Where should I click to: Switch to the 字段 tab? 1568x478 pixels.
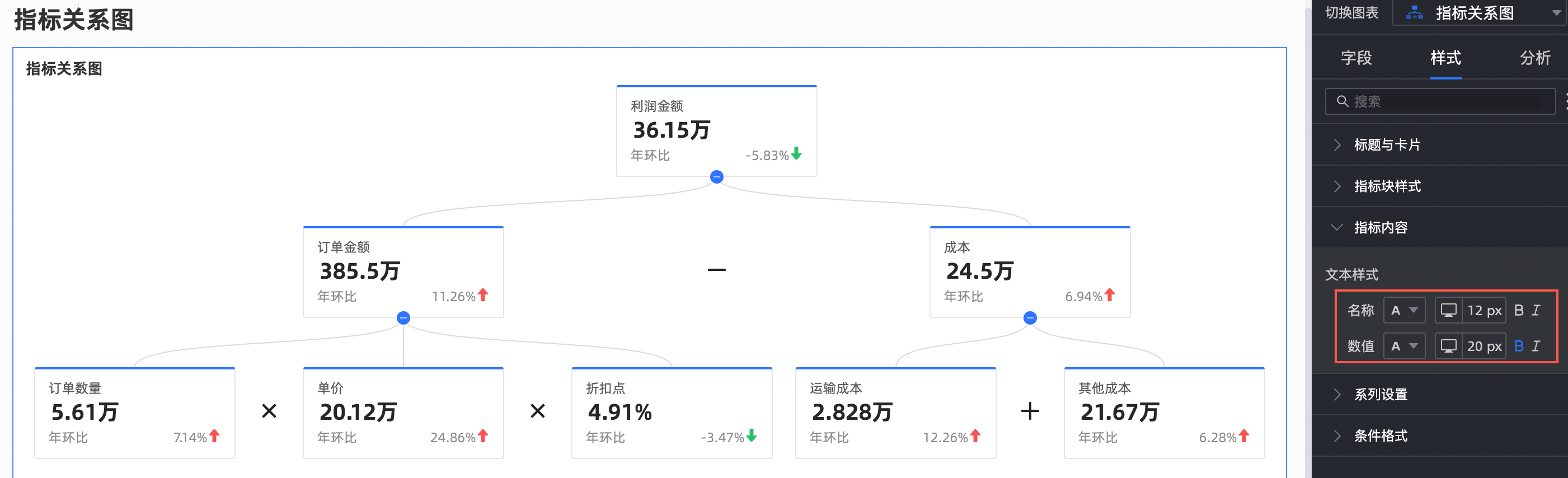click(x=1356, y=58)
